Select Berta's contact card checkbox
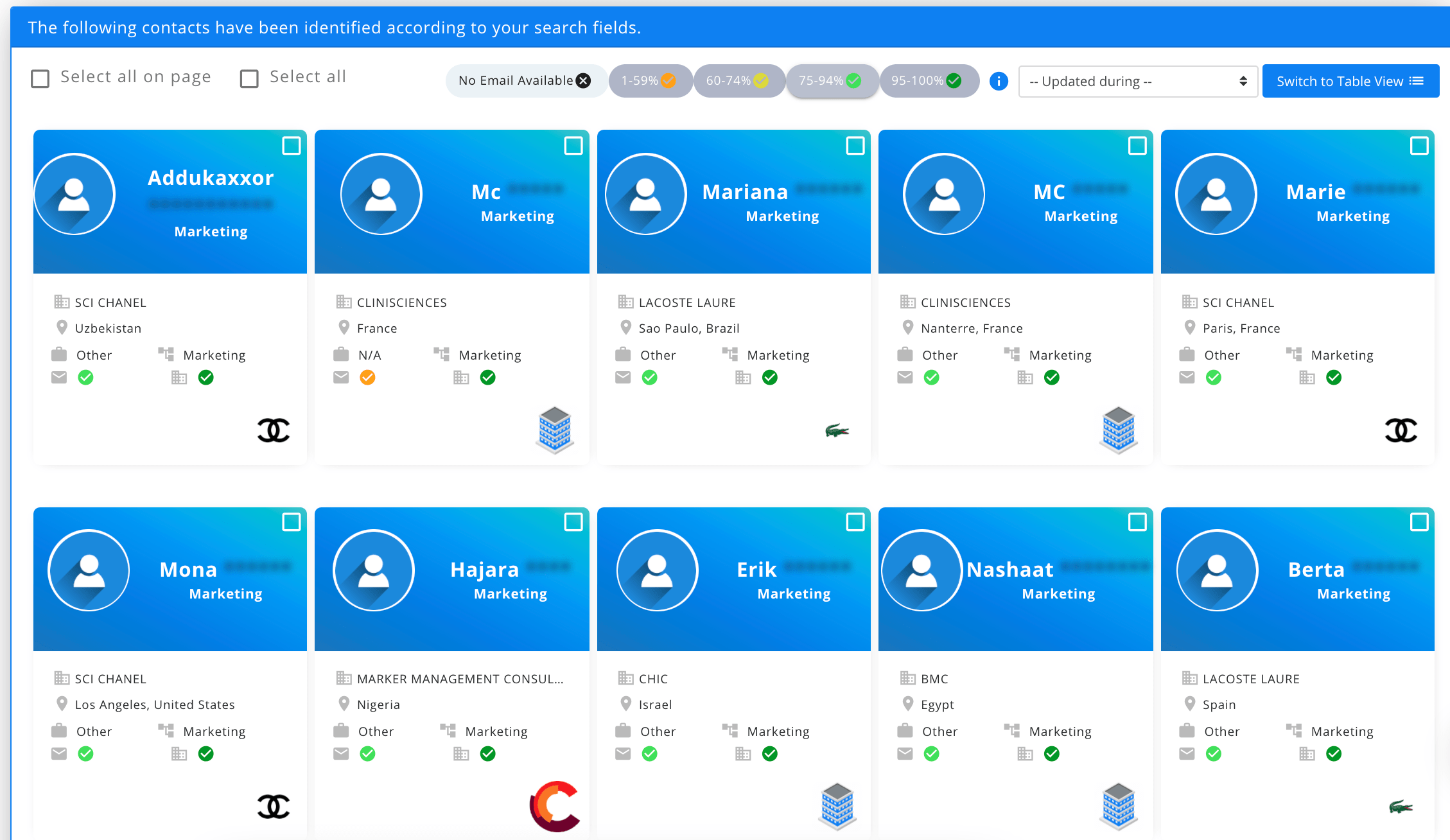1450x840 pixels. (1419, 522)
